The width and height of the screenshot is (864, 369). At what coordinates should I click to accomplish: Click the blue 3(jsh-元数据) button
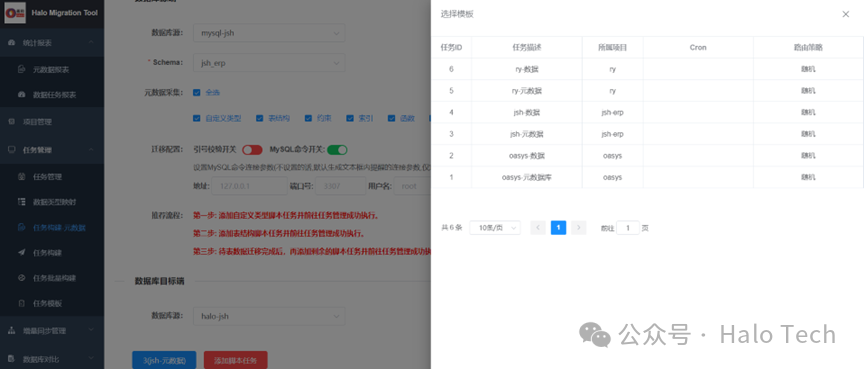(164, 360)
